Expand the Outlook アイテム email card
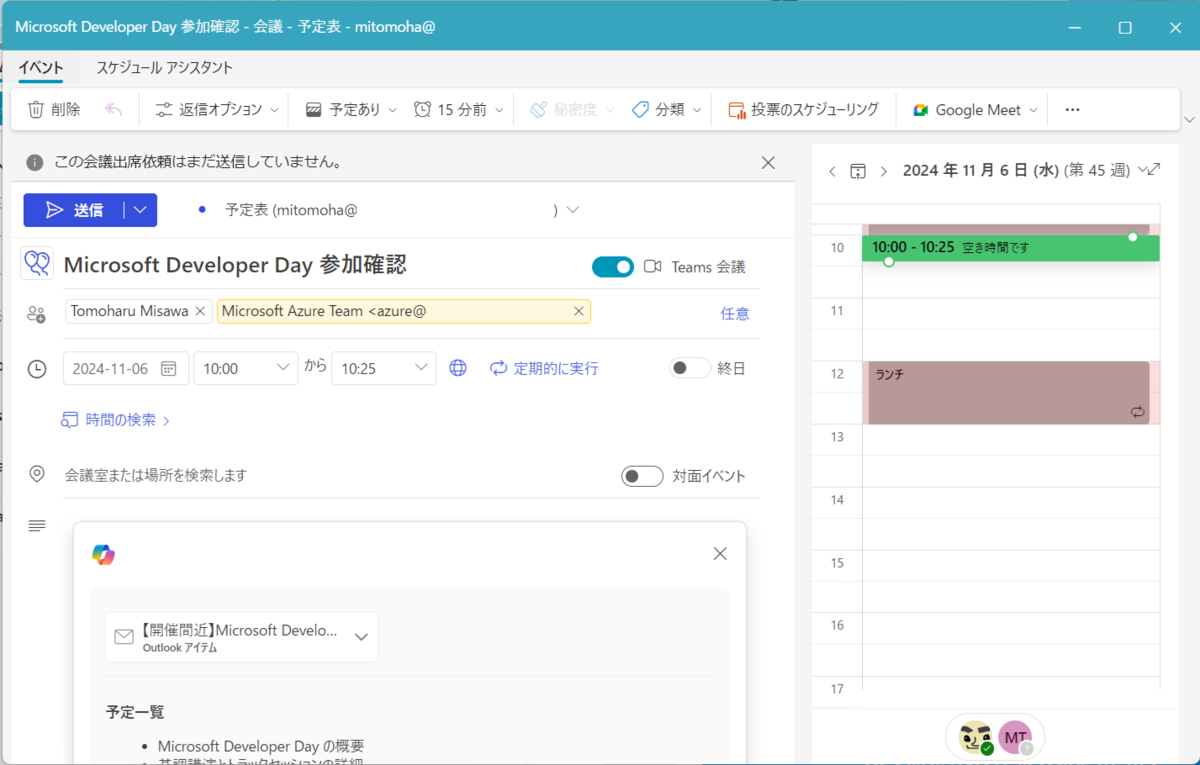1200x765 pixels. pyautogui.click(x=362, y=637)
